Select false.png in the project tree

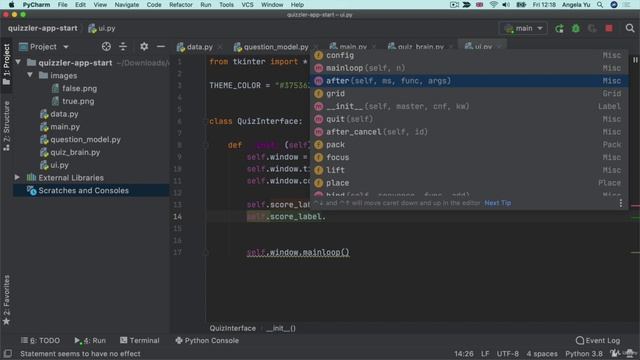[75, 88]
